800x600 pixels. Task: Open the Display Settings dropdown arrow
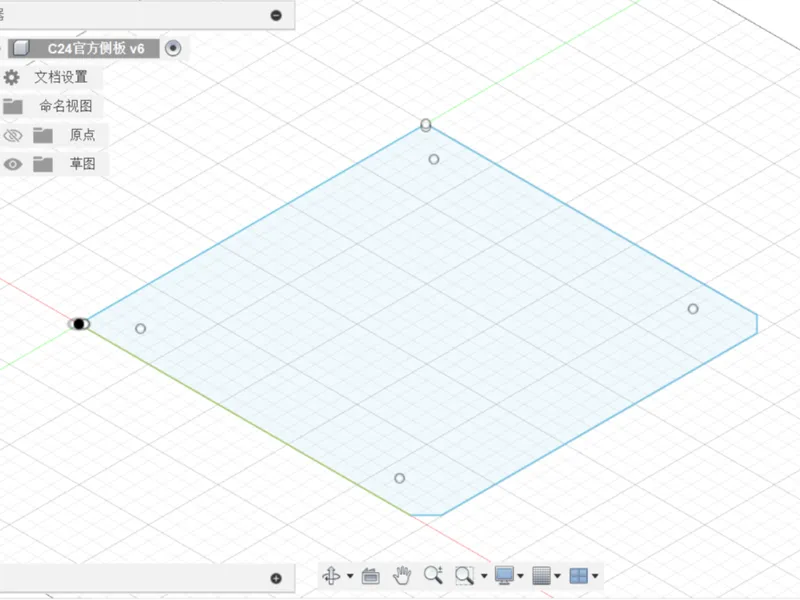[520, 576]
